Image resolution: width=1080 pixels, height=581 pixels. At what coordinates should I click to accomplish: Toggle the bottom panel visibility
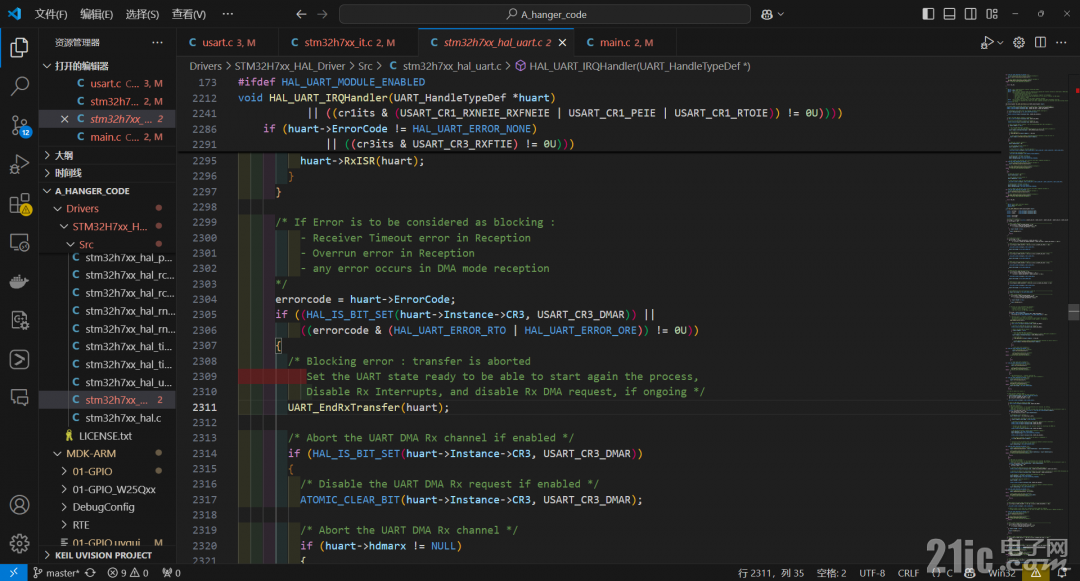(x=949, y=14)
